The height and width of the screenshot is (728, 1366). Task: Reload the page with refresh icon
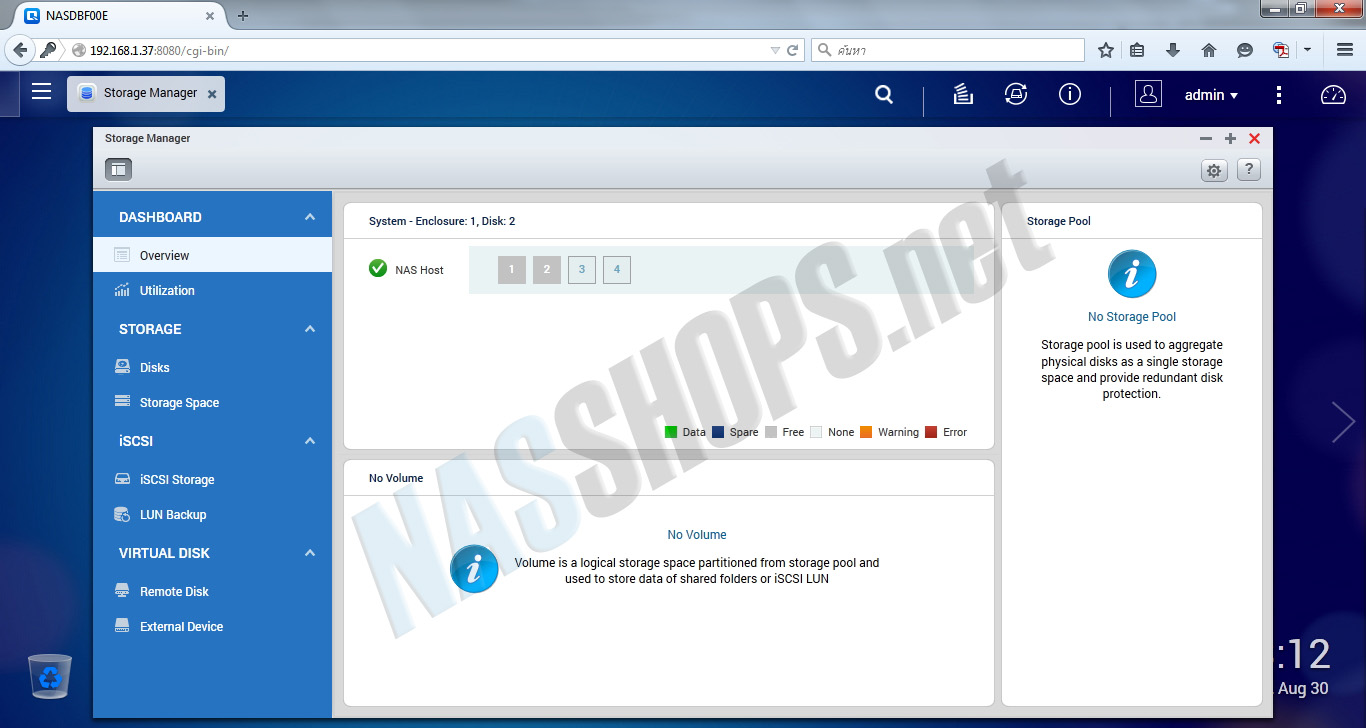793,50
